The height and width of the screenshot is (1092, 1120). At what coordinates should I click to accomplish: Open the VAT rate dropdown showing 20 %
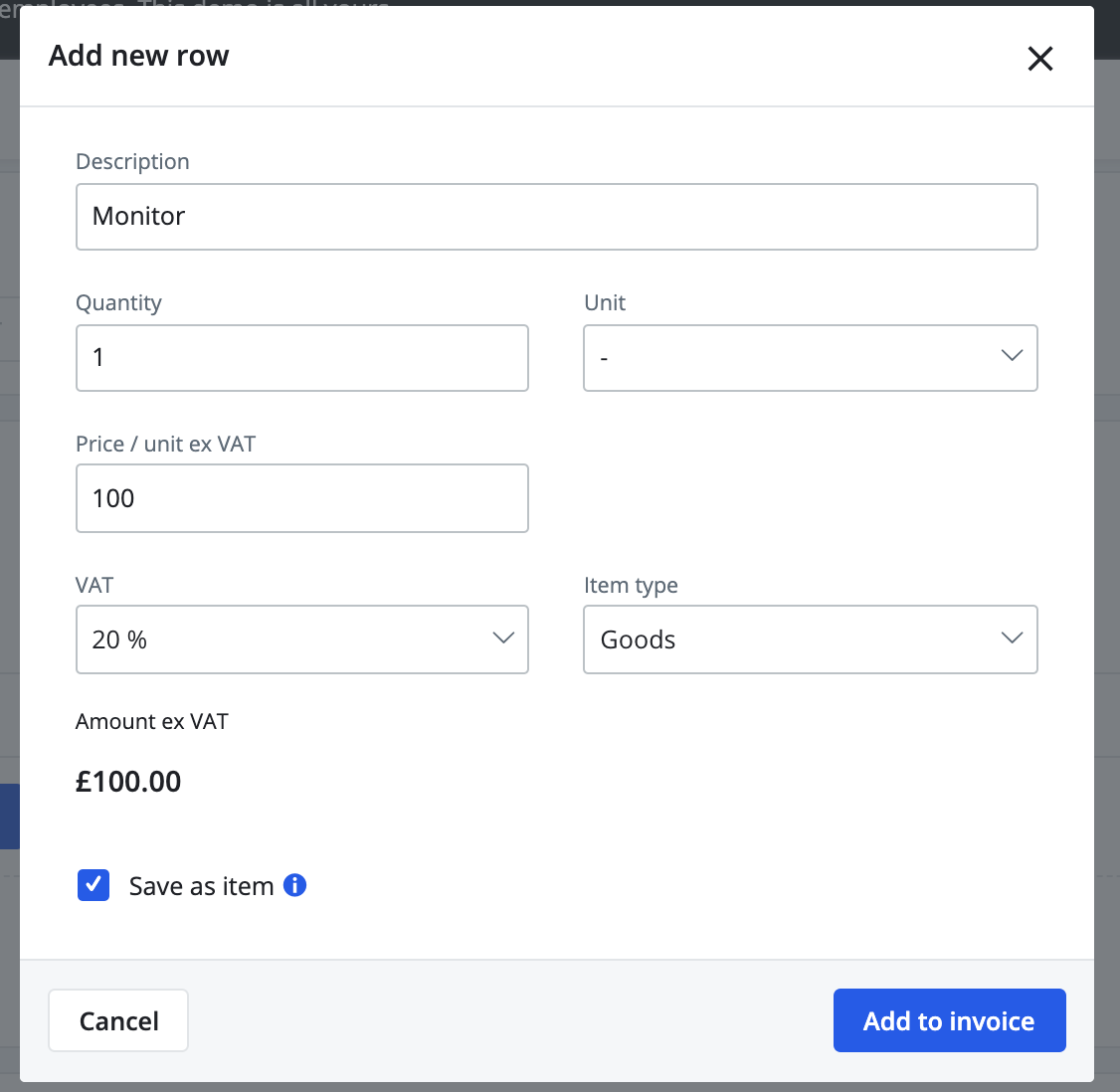[x=301, y=639]
